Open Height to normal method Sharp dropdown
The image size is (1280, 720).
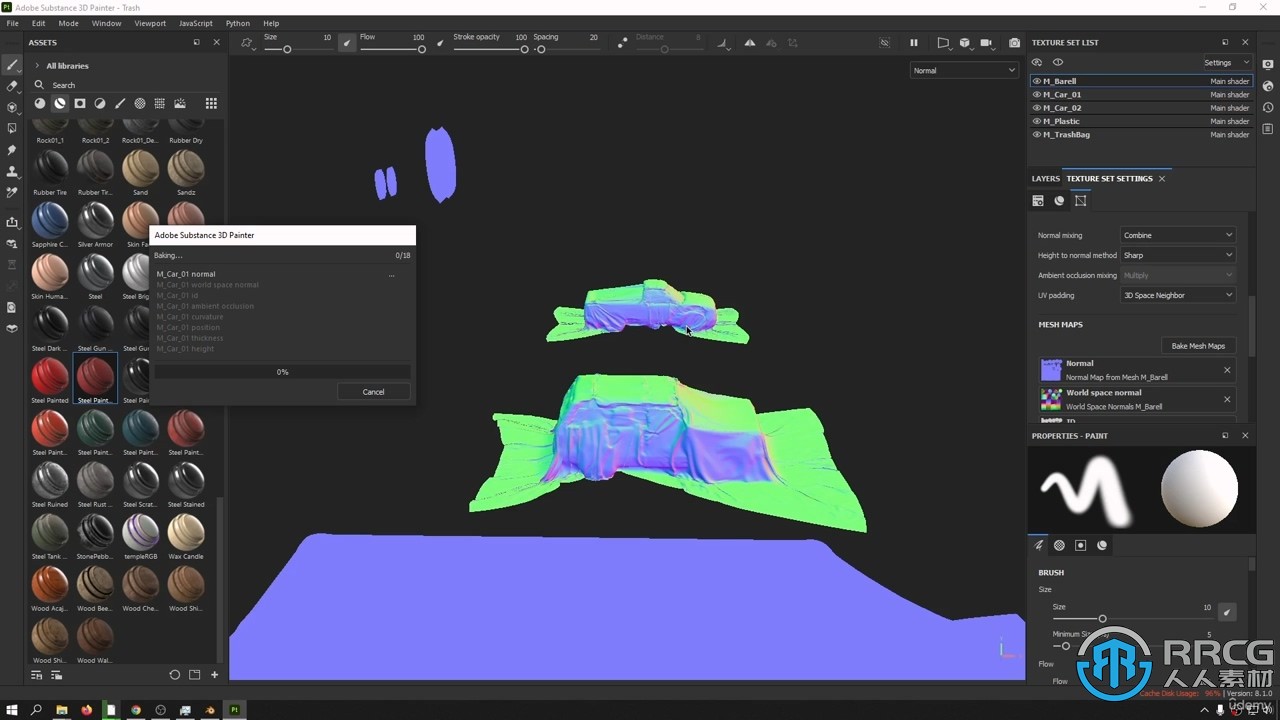[x=1178, y=255]
